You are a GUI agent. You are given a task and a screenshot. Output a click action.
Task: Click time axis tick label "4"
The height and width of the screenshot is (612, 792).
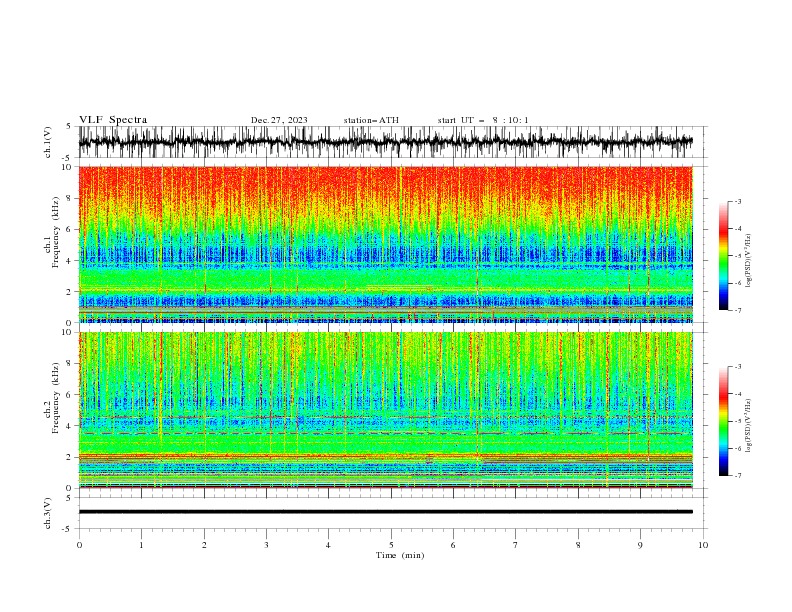point(328,545)
